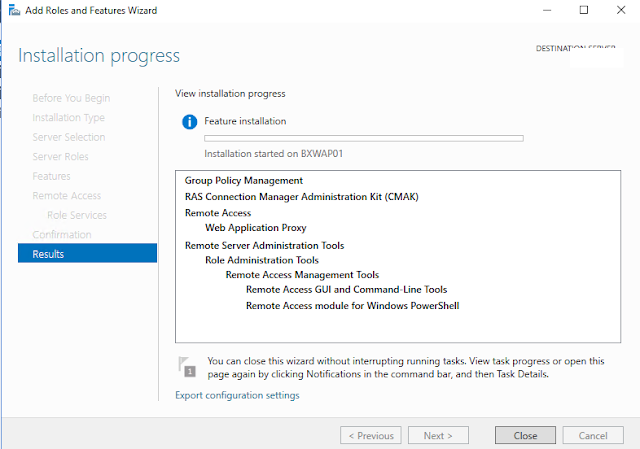Select the Server Roles step
Screen dimensions: 640x449
60,157
